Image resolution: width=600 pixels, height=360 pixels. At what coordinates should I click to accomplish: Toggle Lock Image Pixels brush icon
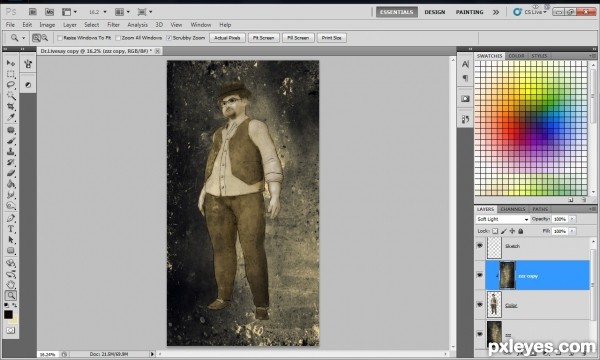504,231
